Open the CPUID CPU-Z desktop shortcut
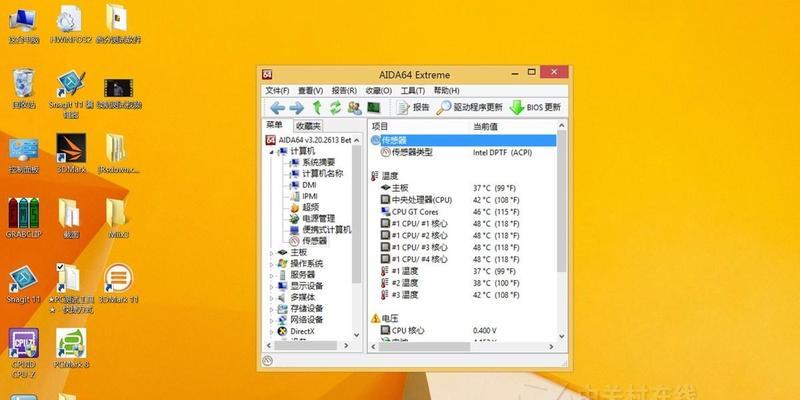 click(23, 353)
